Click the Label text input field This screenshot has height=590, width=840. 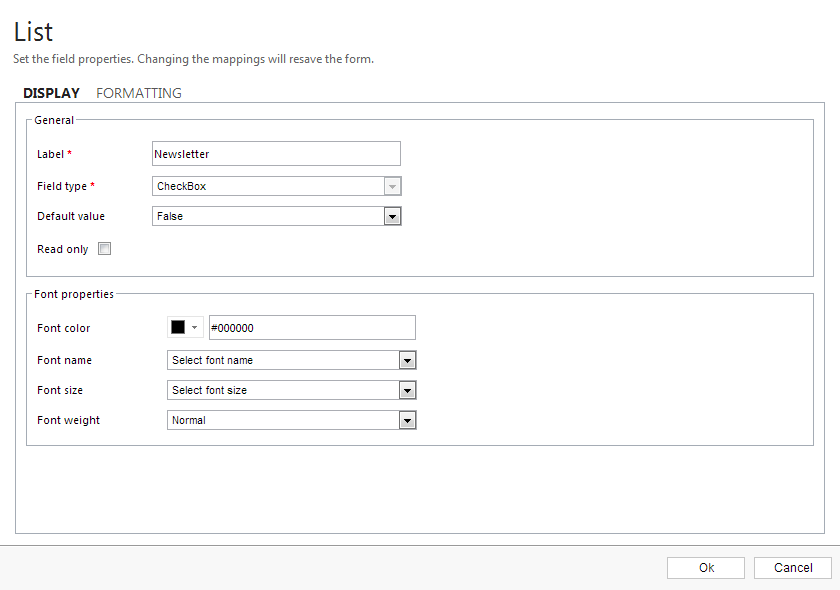pyautogui.click(x=276, y=154)
